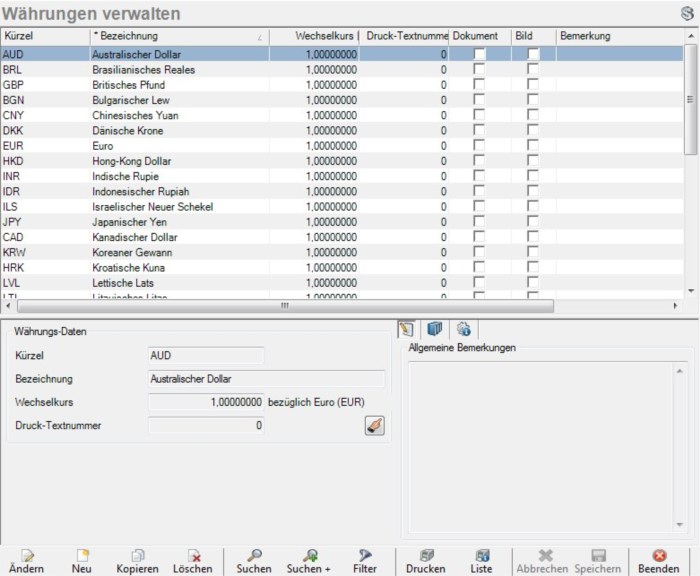
Task: Click the Wechselkurs cell for Kanadischer Dollar
Action: tap(314, 237)
